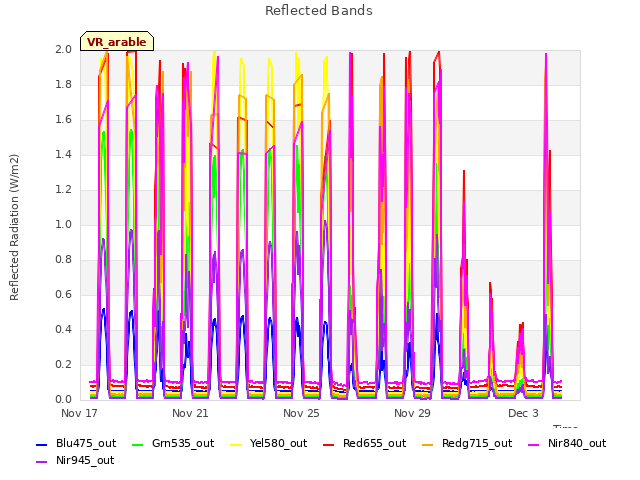
Task: Click the Nir840_out magenta legend swatch
Action: pos(533,444)
